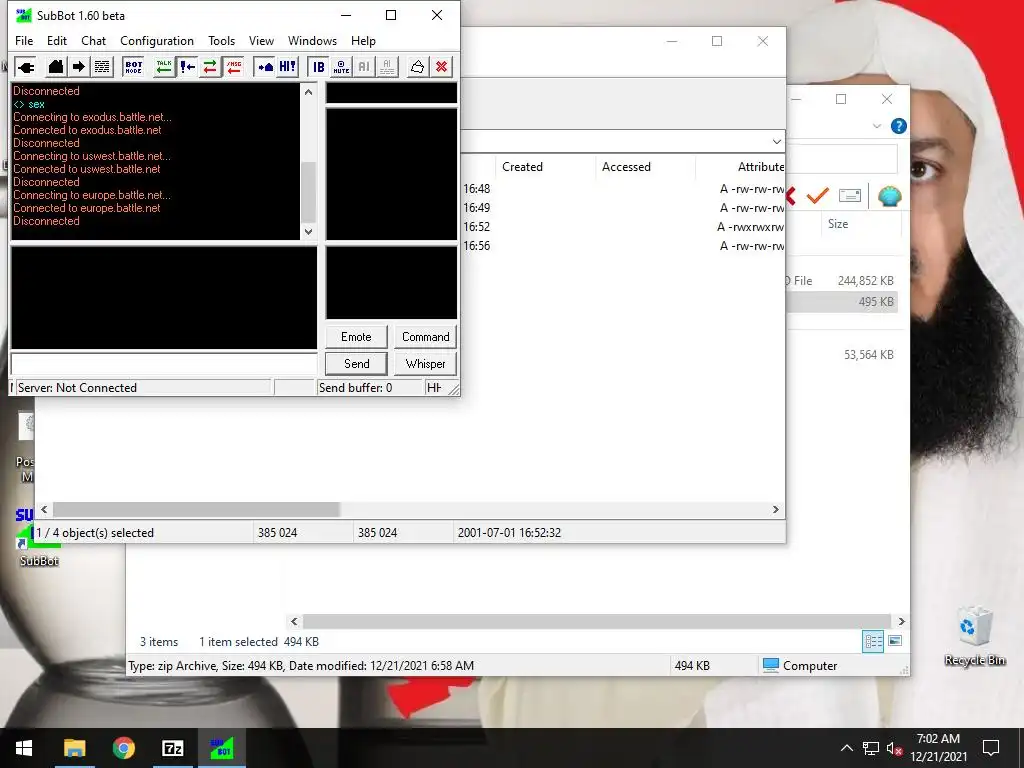Click the chat log vertical scrollbar thumb
Screen dimensions: 1024x768
coord(308,192)
